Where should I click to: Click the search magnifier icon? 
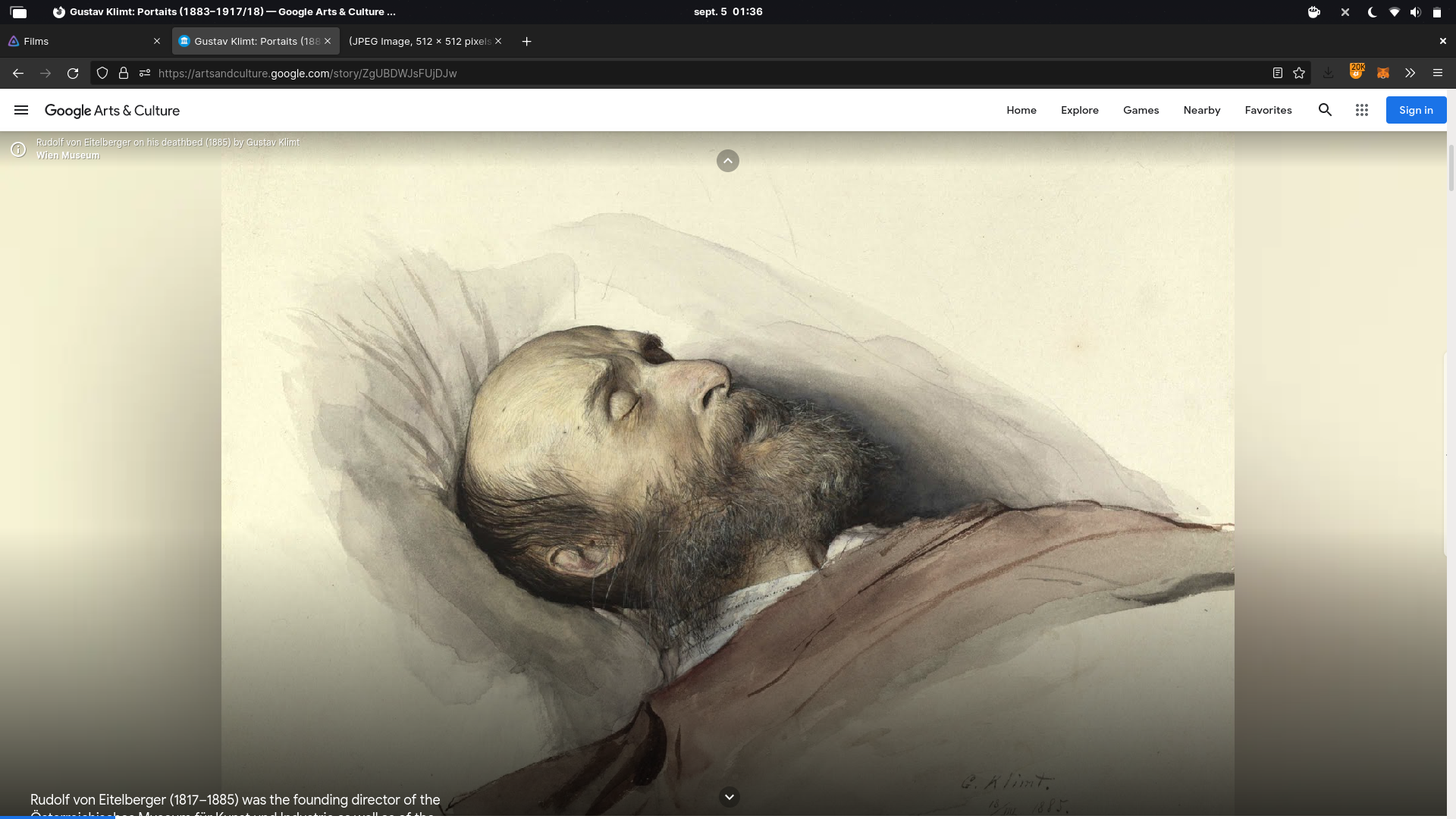pos(1325,110)
